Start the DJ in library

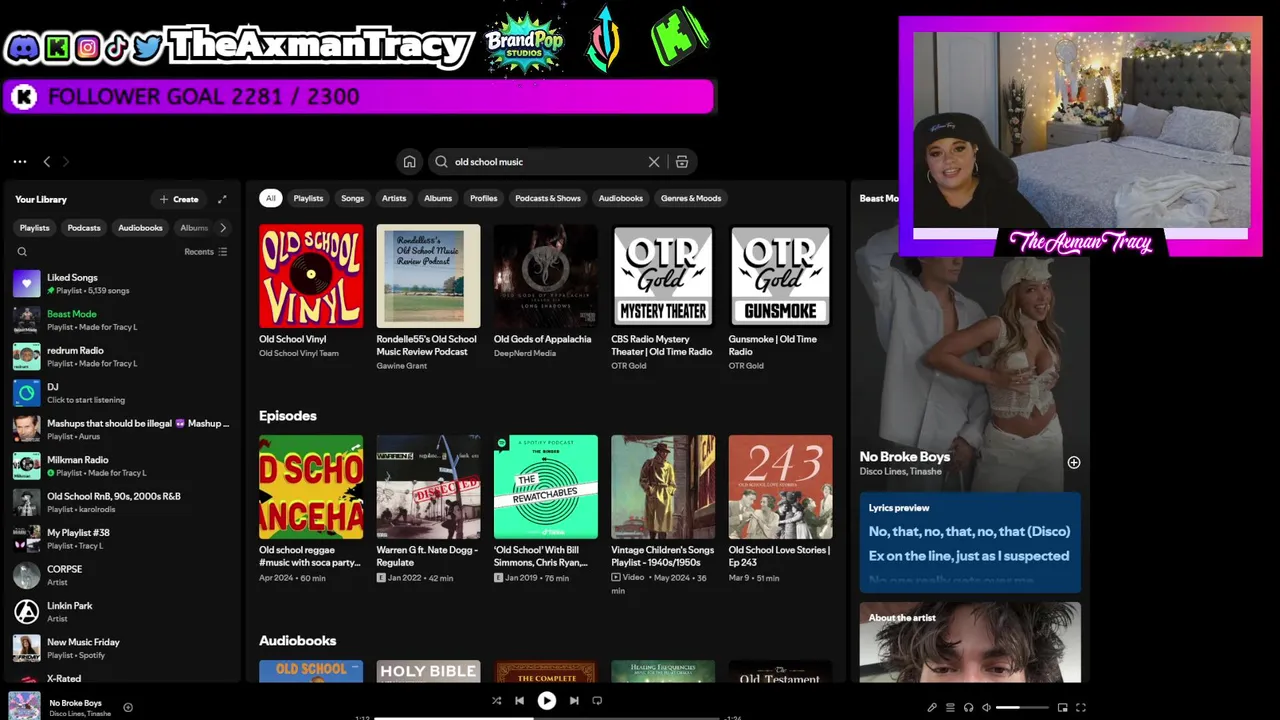pos(121,393)
